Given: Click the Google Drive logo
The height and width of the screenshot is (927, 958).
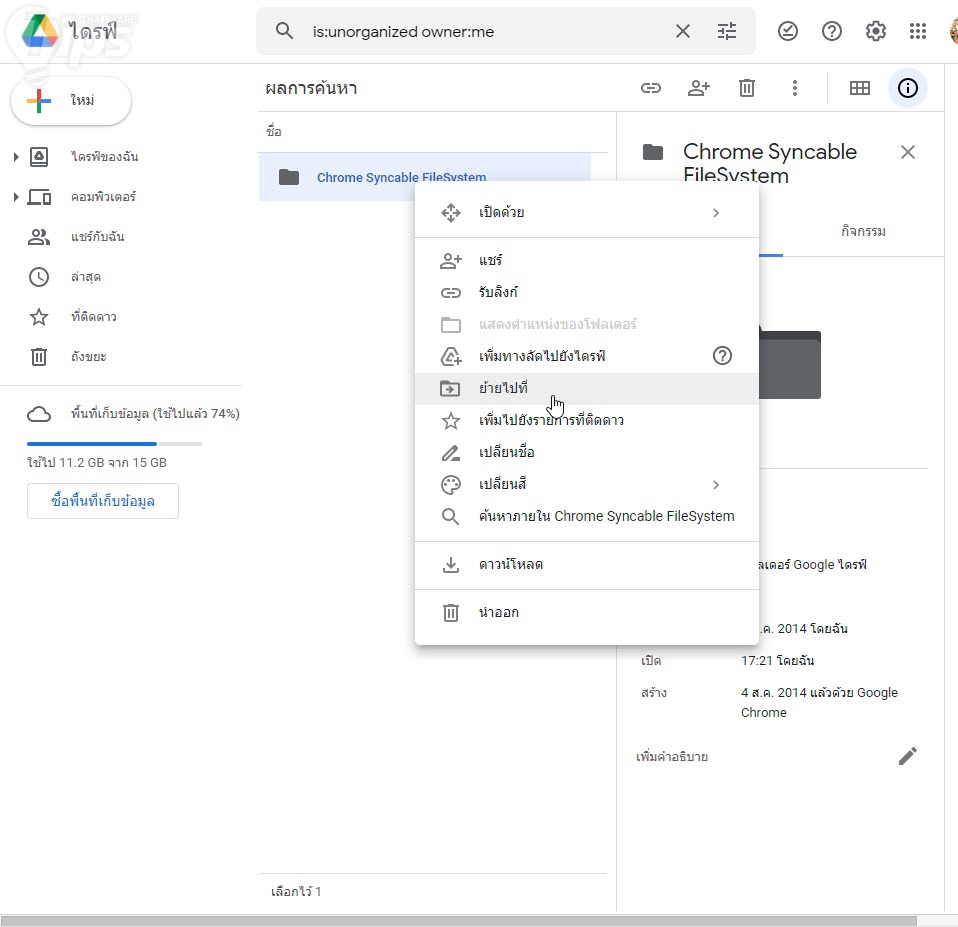Looking at the screenshot, I should (x=40, y=31).
